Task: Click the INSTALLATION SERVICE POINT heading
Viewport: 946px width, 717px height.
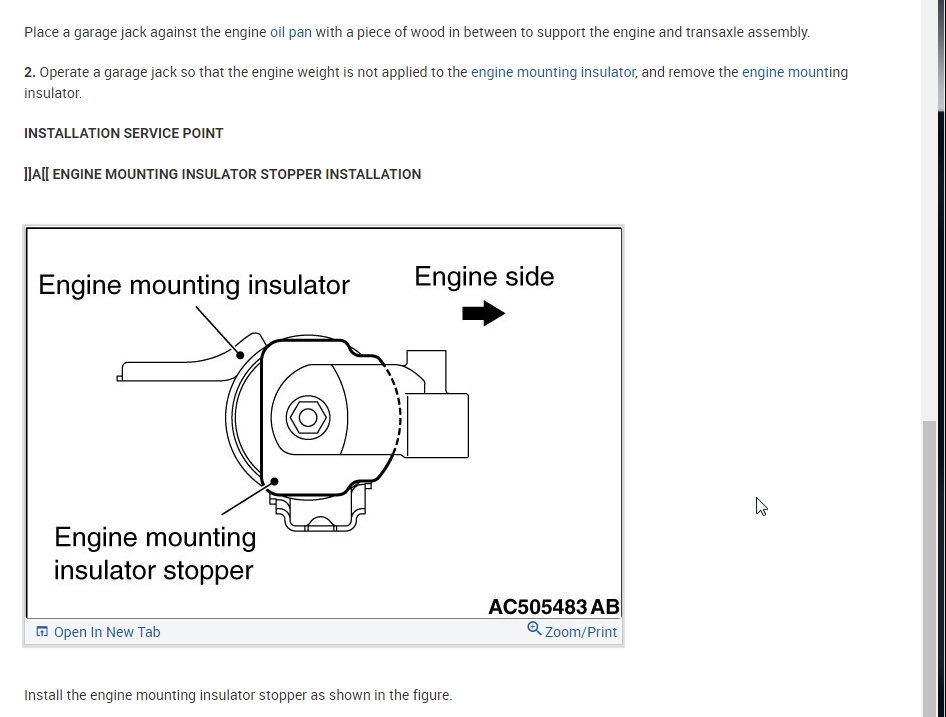Action: [124, 133]
